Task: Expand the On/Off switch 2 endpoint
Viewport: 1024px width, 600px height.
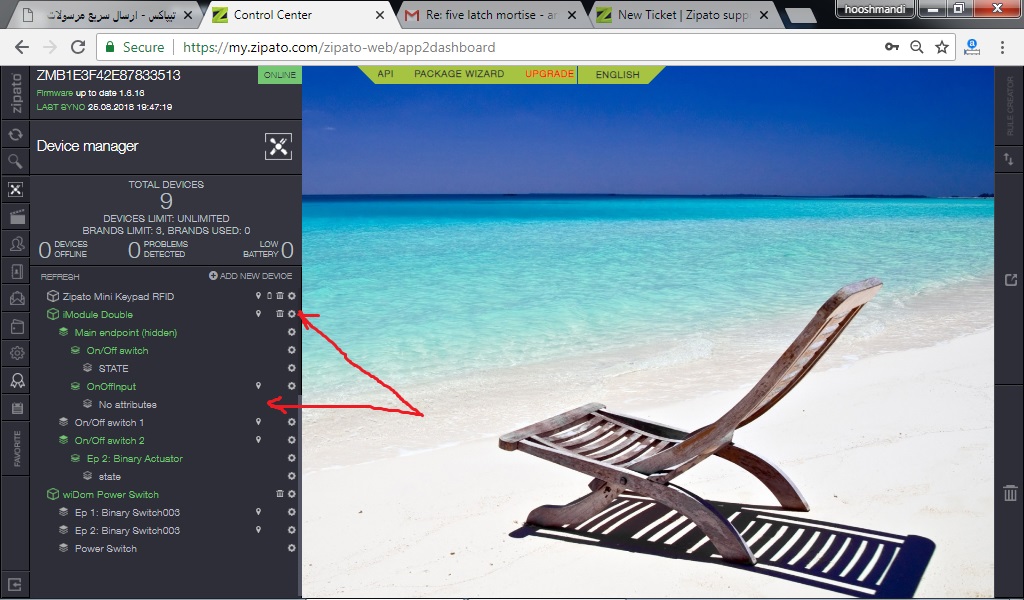Action: click(x=65, y=441)
